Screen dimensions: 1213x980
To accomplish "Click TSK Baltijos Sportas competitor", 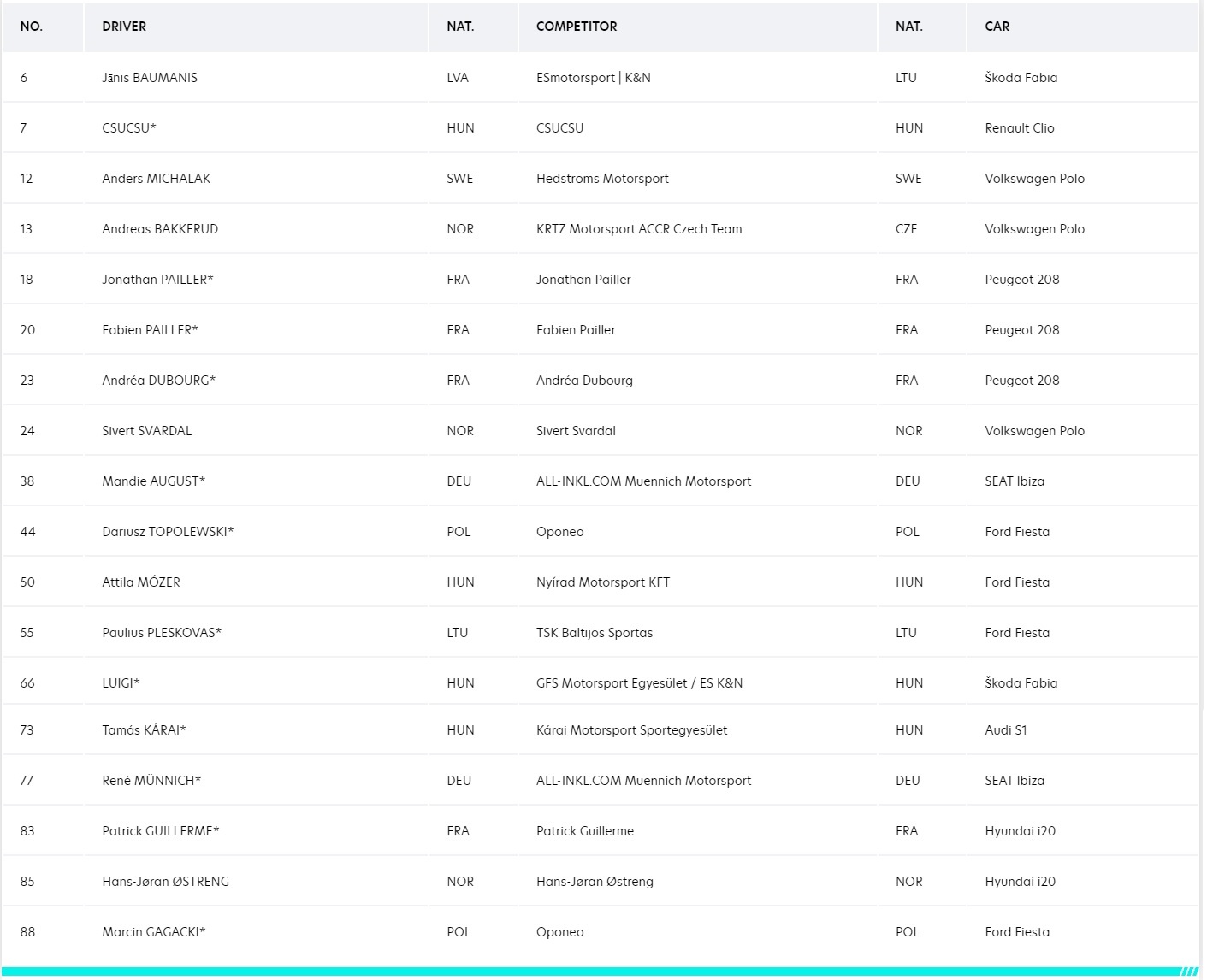I will click(595, 633).
